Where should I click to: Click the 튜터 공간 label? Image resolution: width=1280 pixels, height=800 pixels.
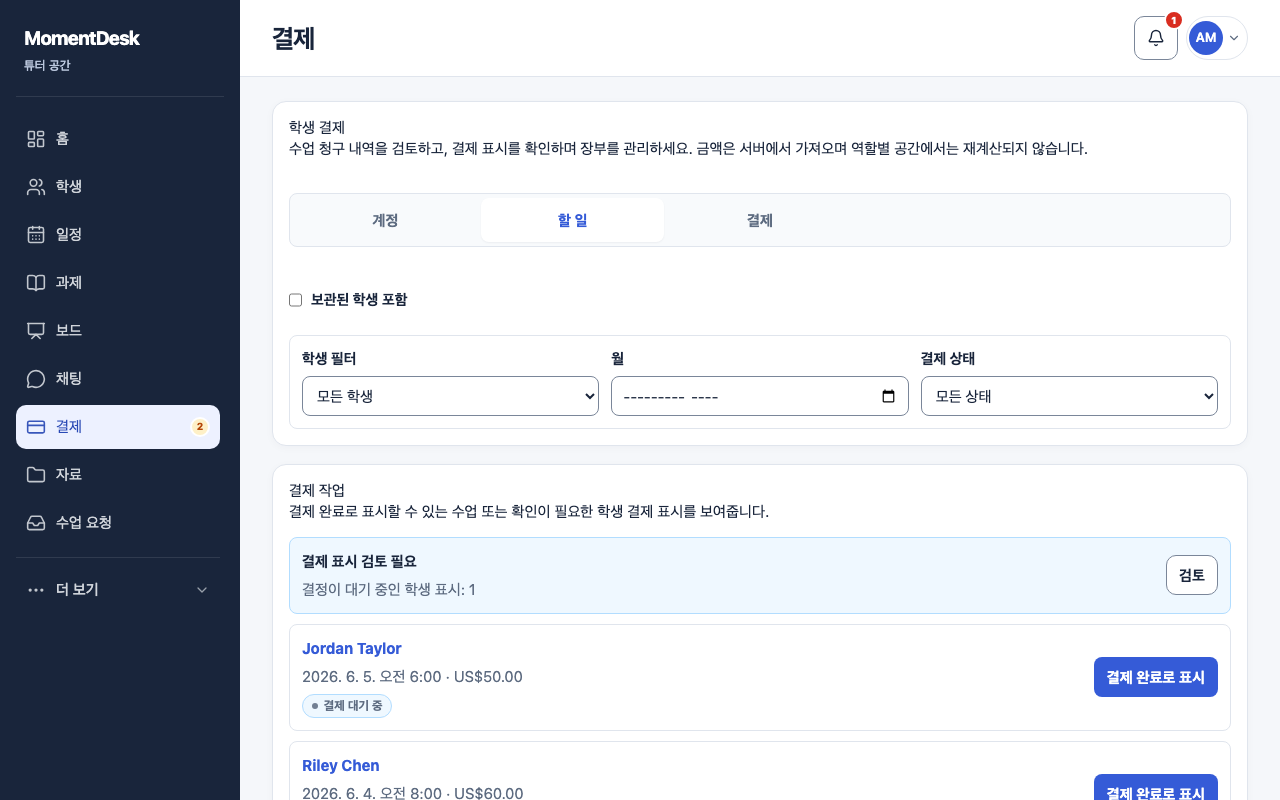47,66
